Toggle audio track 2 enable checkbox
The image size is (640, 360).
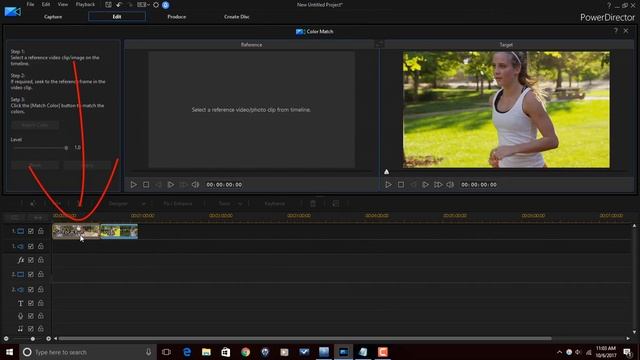(31, 289)
